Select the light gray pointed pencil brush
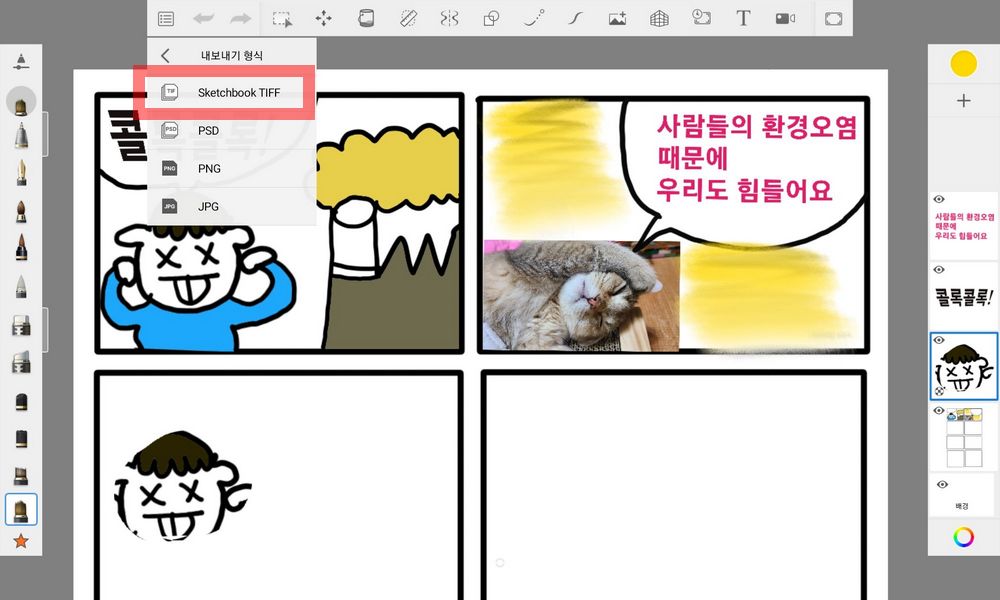Screen dimensions: 1000x600 click(21, 287)
